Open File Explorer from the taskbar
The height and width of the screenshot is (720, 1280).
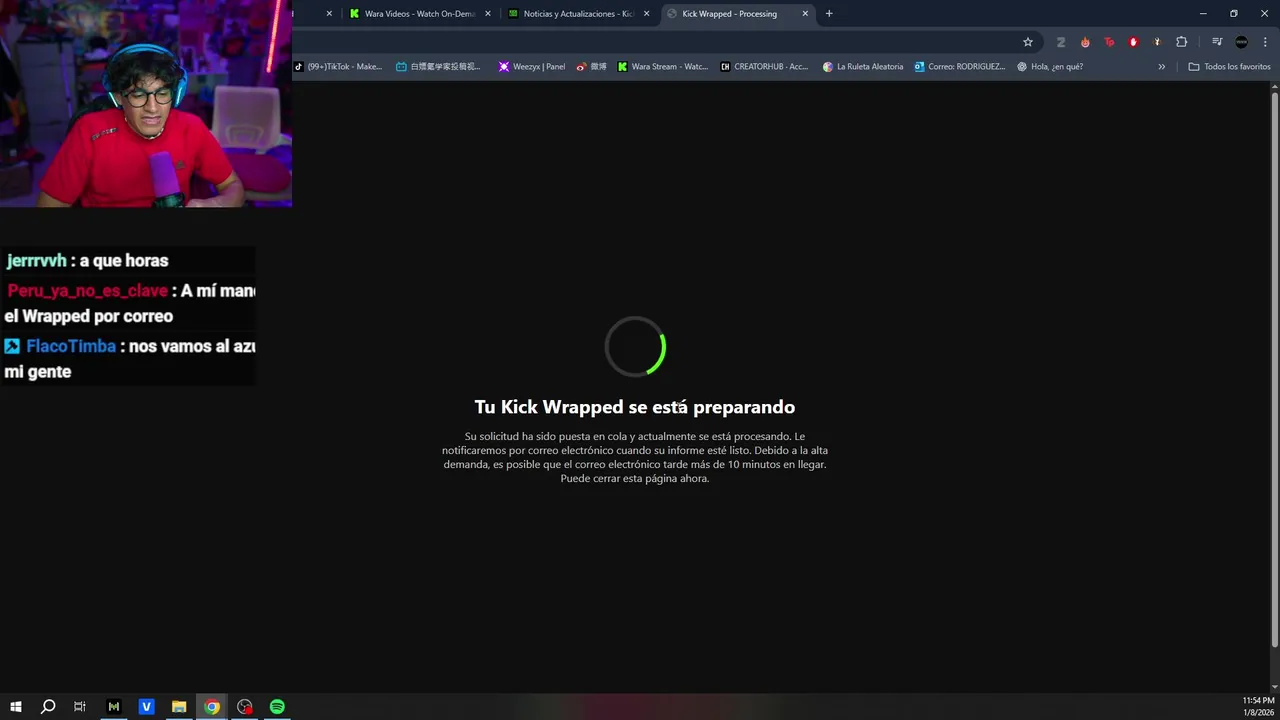click(179, 707)
